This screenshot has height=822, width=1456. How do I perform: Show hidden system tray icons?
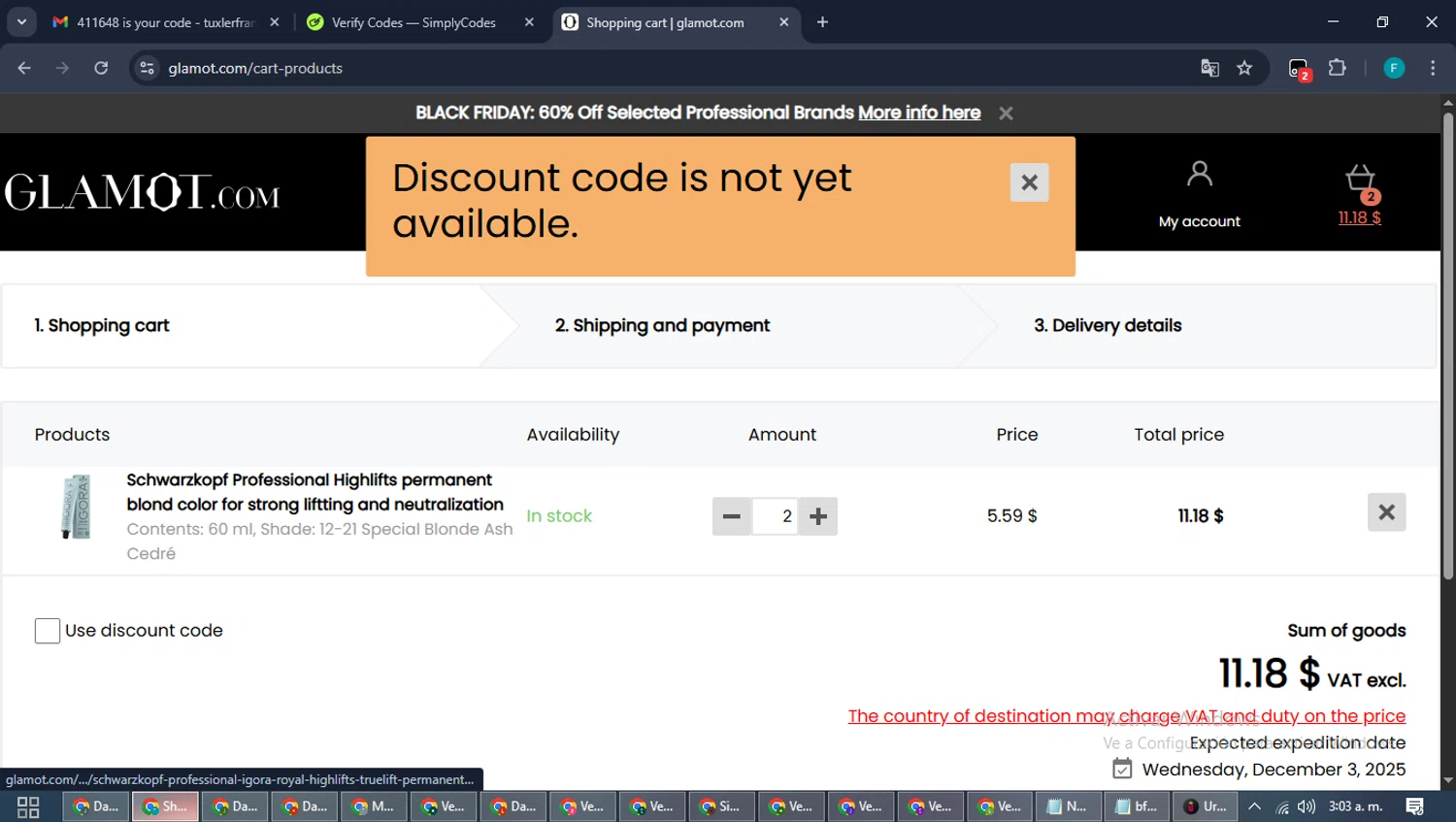(1254, 806)
